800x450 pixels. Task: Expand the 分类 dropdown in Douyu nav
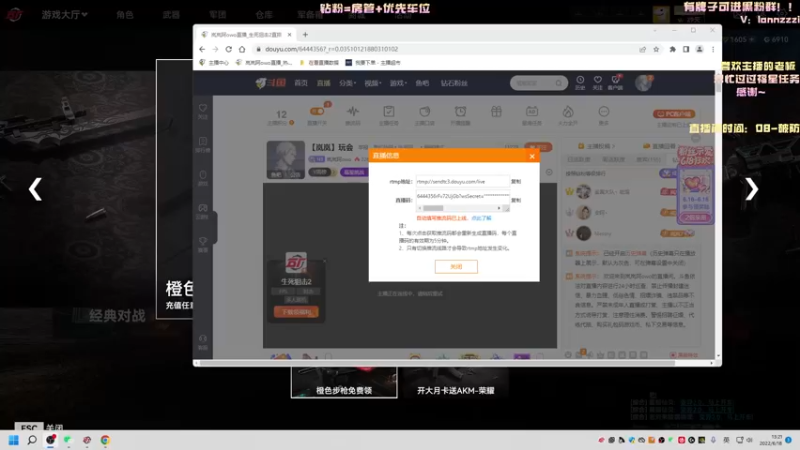[x=347, y=83]
